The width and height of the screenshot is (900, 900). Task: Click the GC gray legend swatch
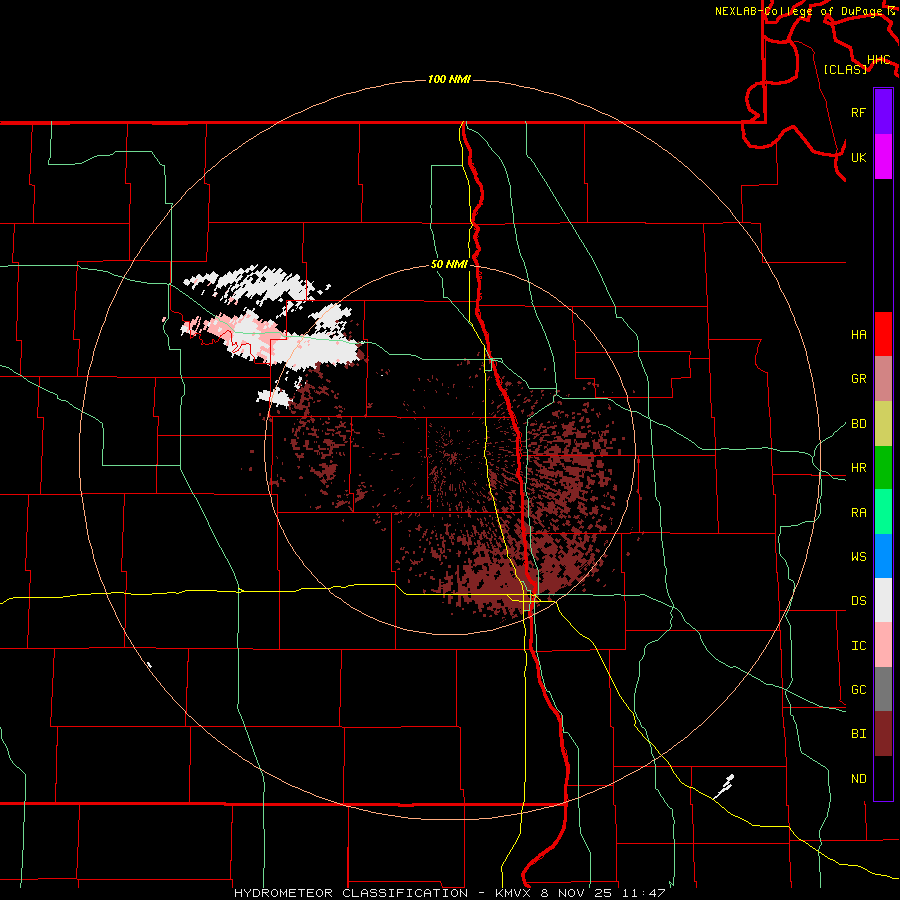click(x=883, y=689)
